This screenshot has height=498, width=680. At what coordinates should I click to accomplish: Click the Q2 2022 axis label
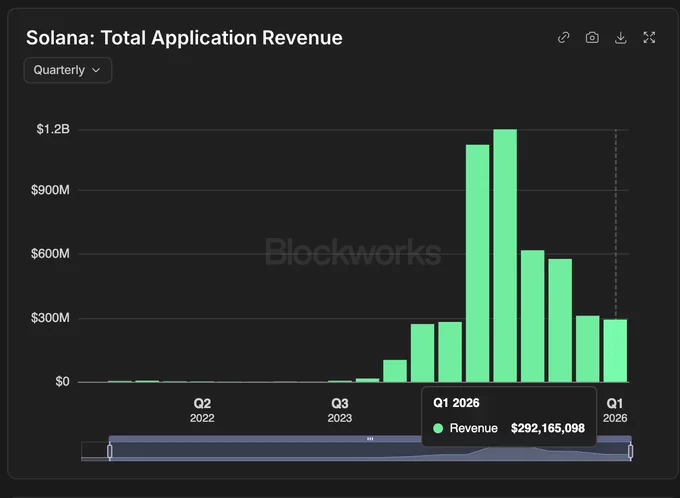[202, 410]
